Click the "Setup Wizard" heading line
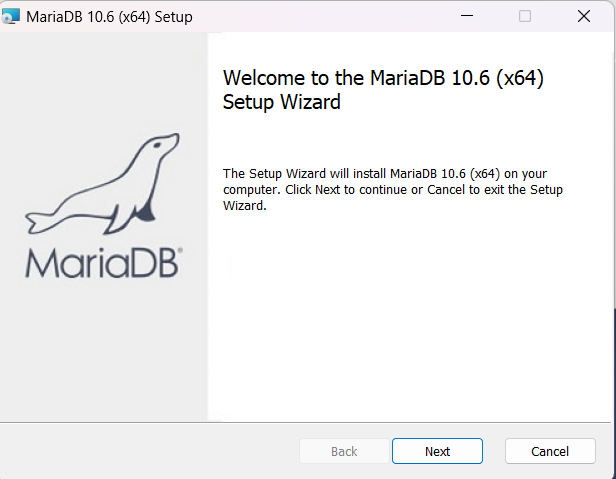This screenshot has width=616, height=479. click(x=281, y=102)
